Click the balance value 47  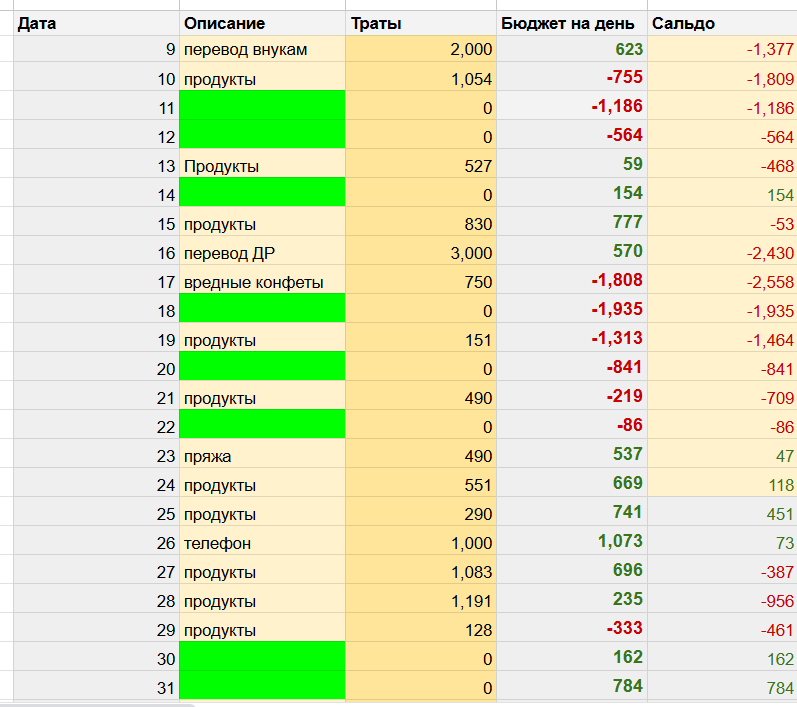point(722,455)
